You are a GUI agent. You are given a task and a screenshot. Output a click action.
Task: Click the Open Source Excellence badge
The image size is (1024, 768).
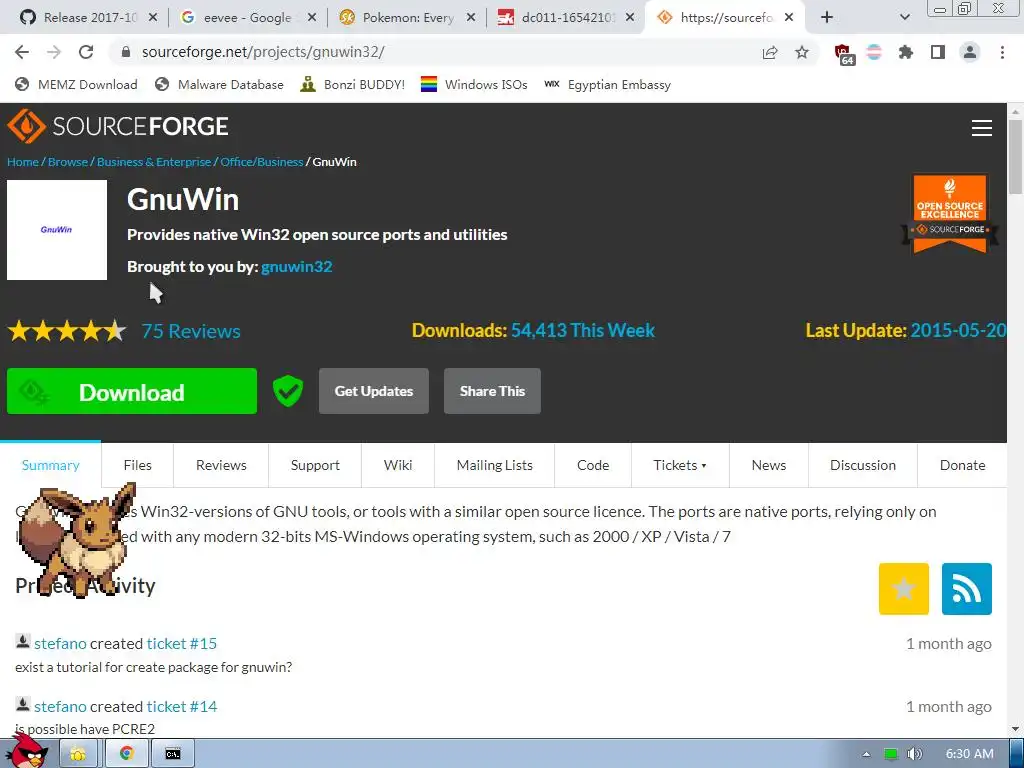[950, 213]
